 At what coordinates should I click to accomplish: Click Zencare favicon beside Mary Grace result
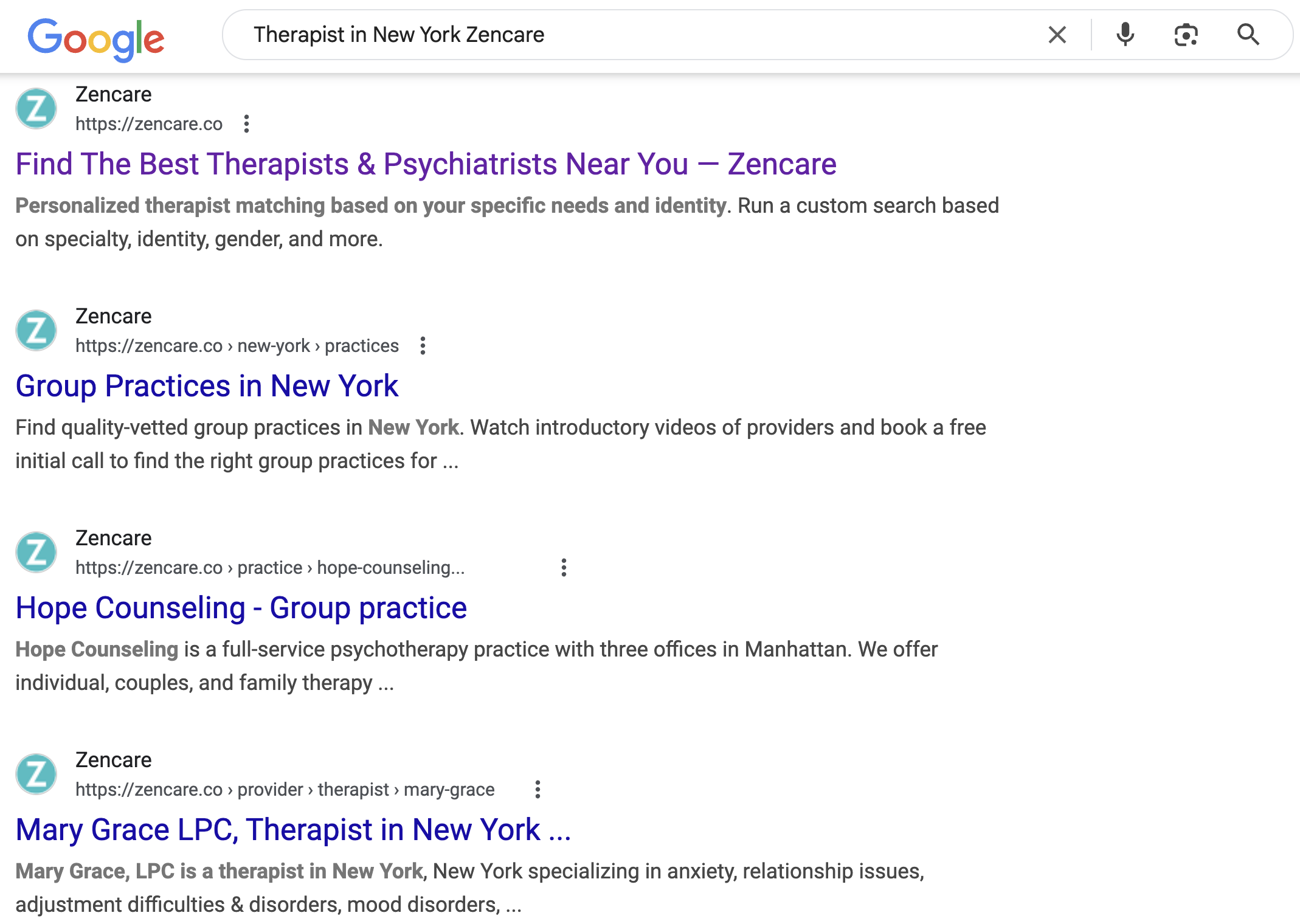click(x=36, y=774)
